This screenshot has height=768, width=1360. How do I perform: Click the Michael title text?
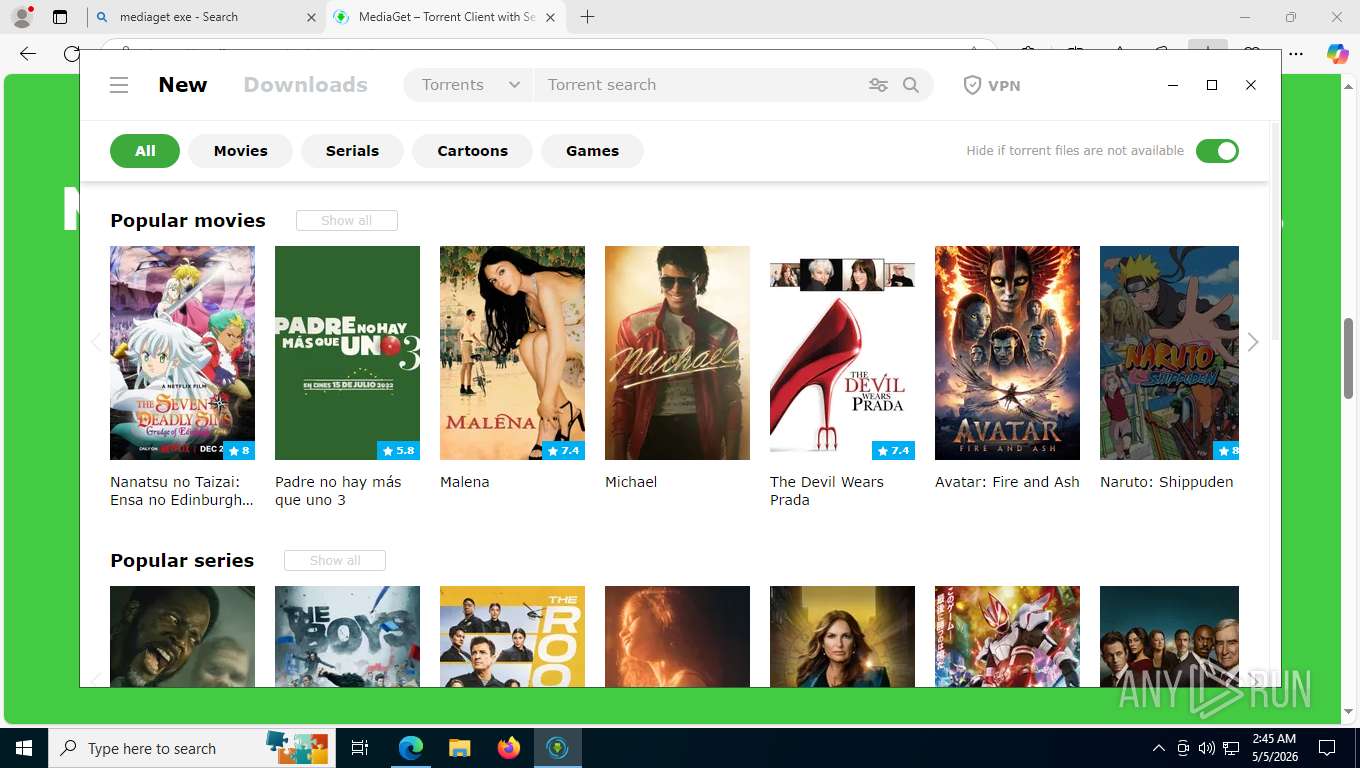(631, 482)
